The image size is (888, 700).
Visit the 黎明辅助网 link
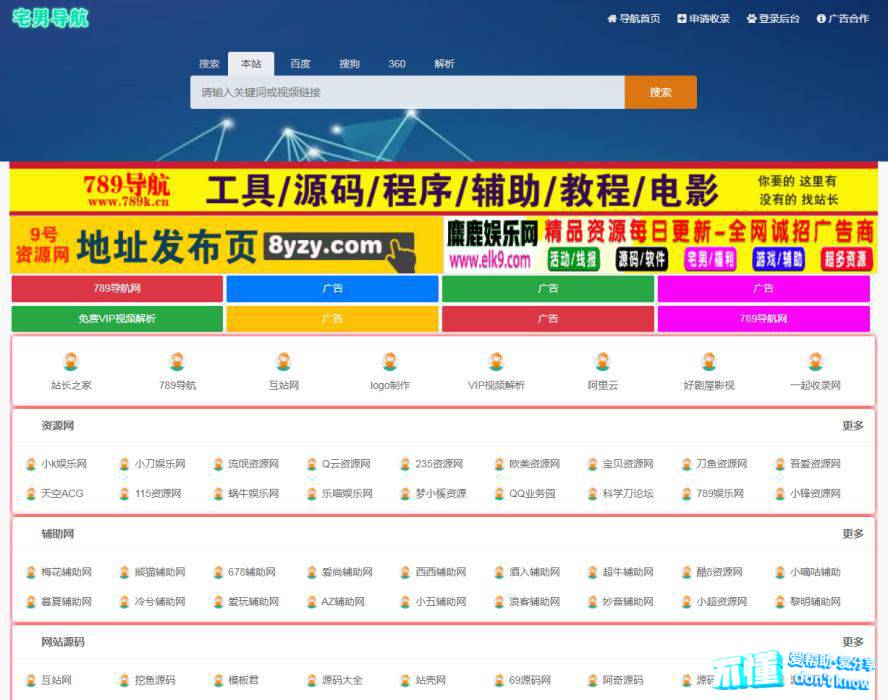coord(816,601)
